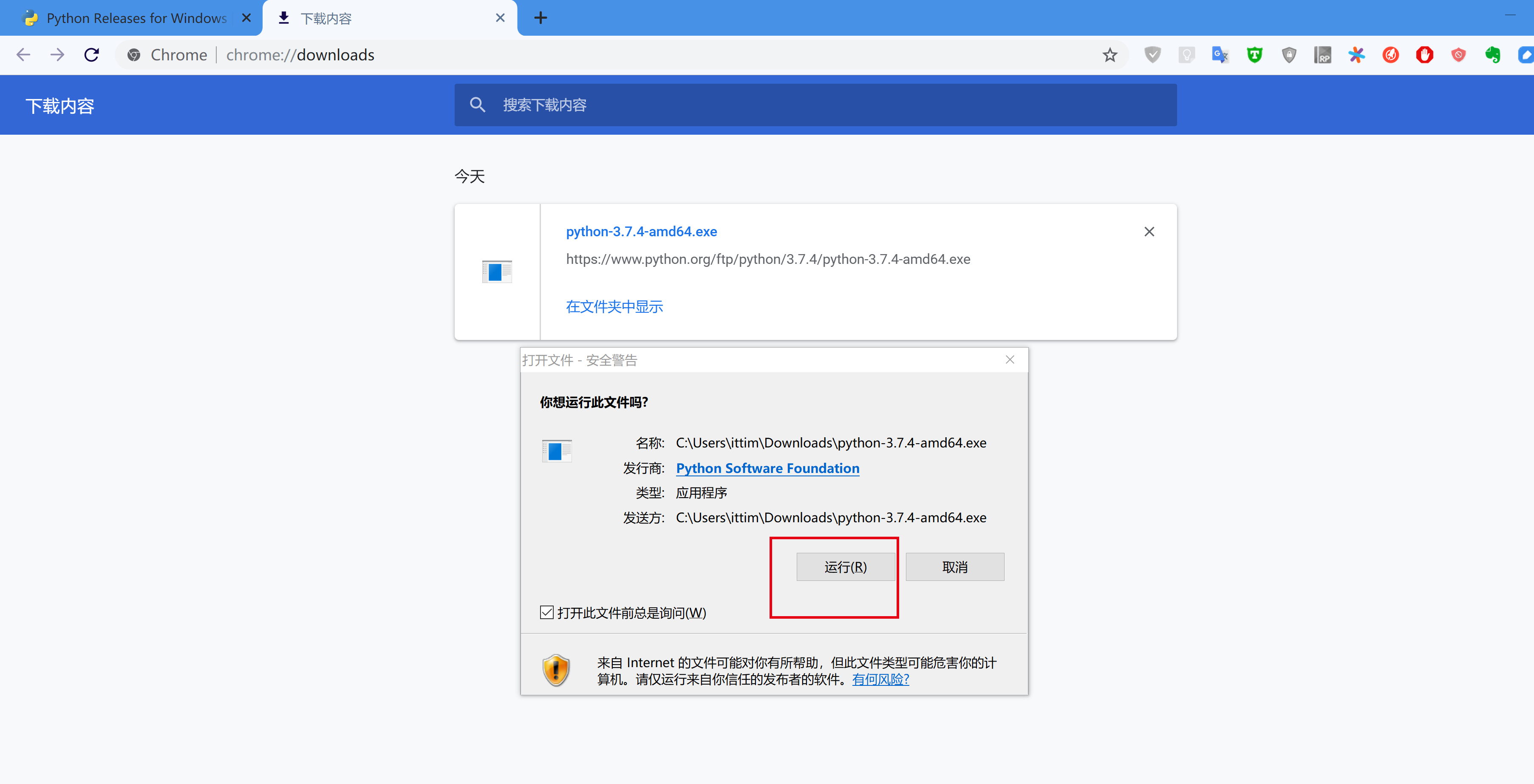
Task: Click the Chrome site info icon in address bar
Action: pyautogui.click(x=134, y=55)
